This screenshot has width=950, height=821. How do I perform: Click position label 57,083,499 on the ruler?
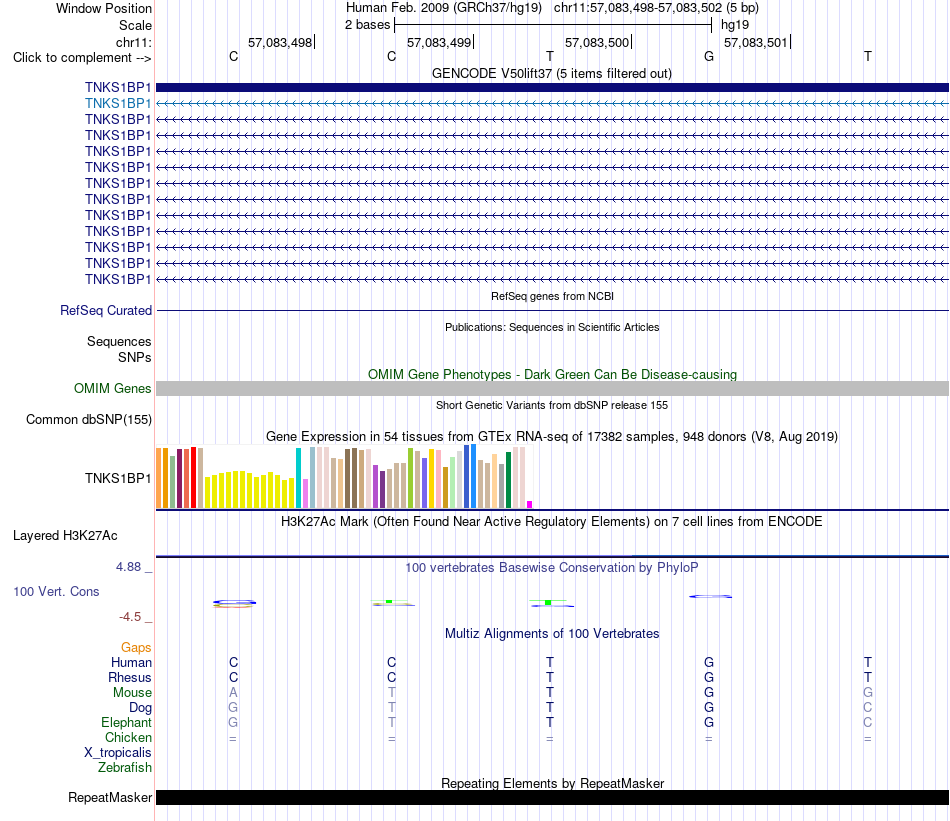click(x=439, y=42)
